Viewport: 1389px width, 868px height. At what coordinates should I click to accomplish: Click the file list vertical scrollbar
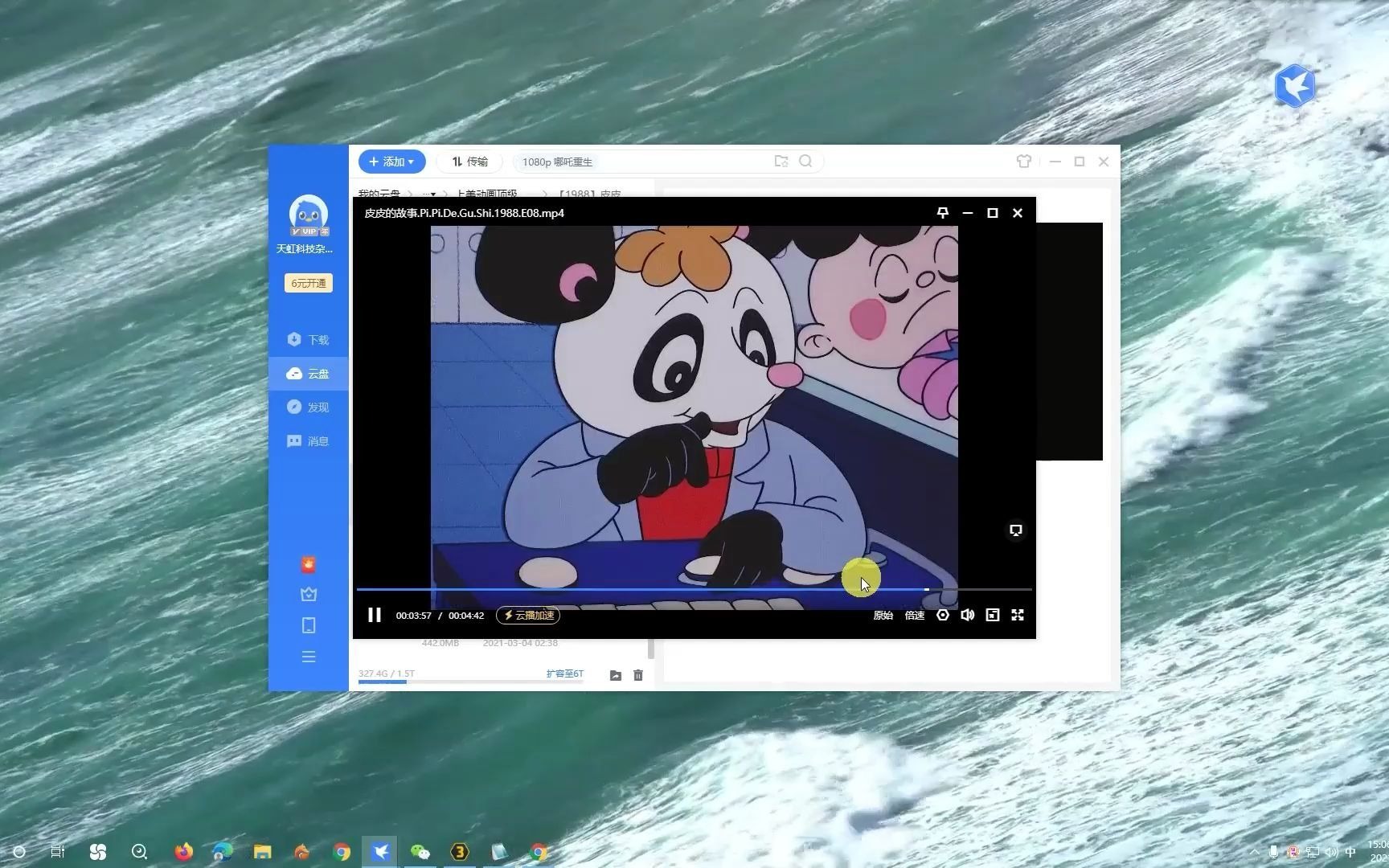[651, 649]
